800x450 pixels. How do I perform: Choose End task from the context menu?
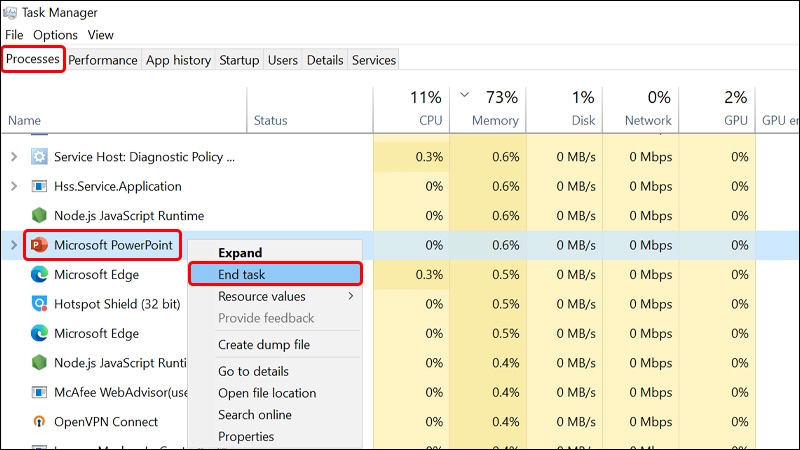276,274
